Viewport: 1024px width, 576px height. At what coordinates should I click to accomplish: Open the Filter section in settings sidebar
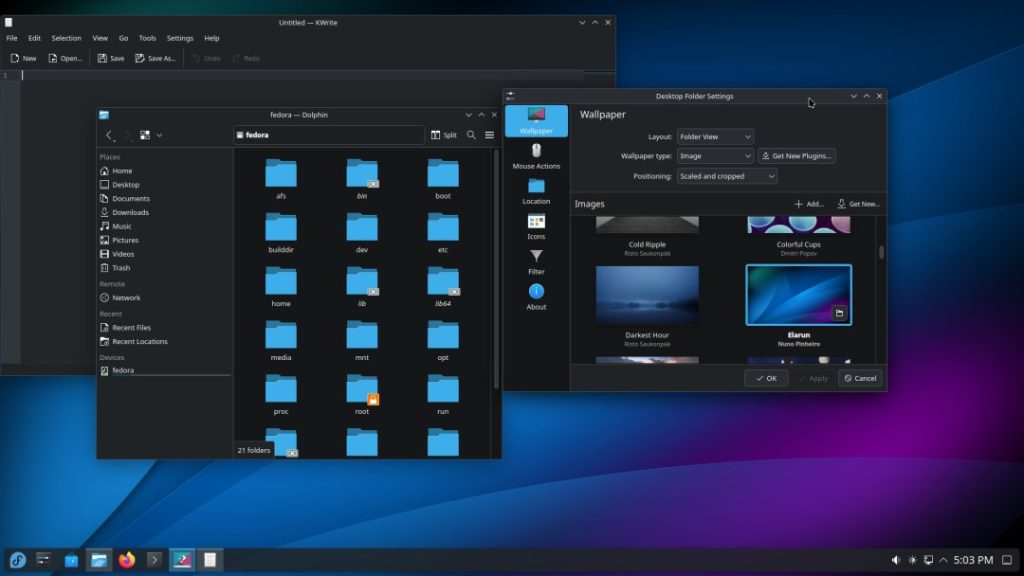(536, 262)
